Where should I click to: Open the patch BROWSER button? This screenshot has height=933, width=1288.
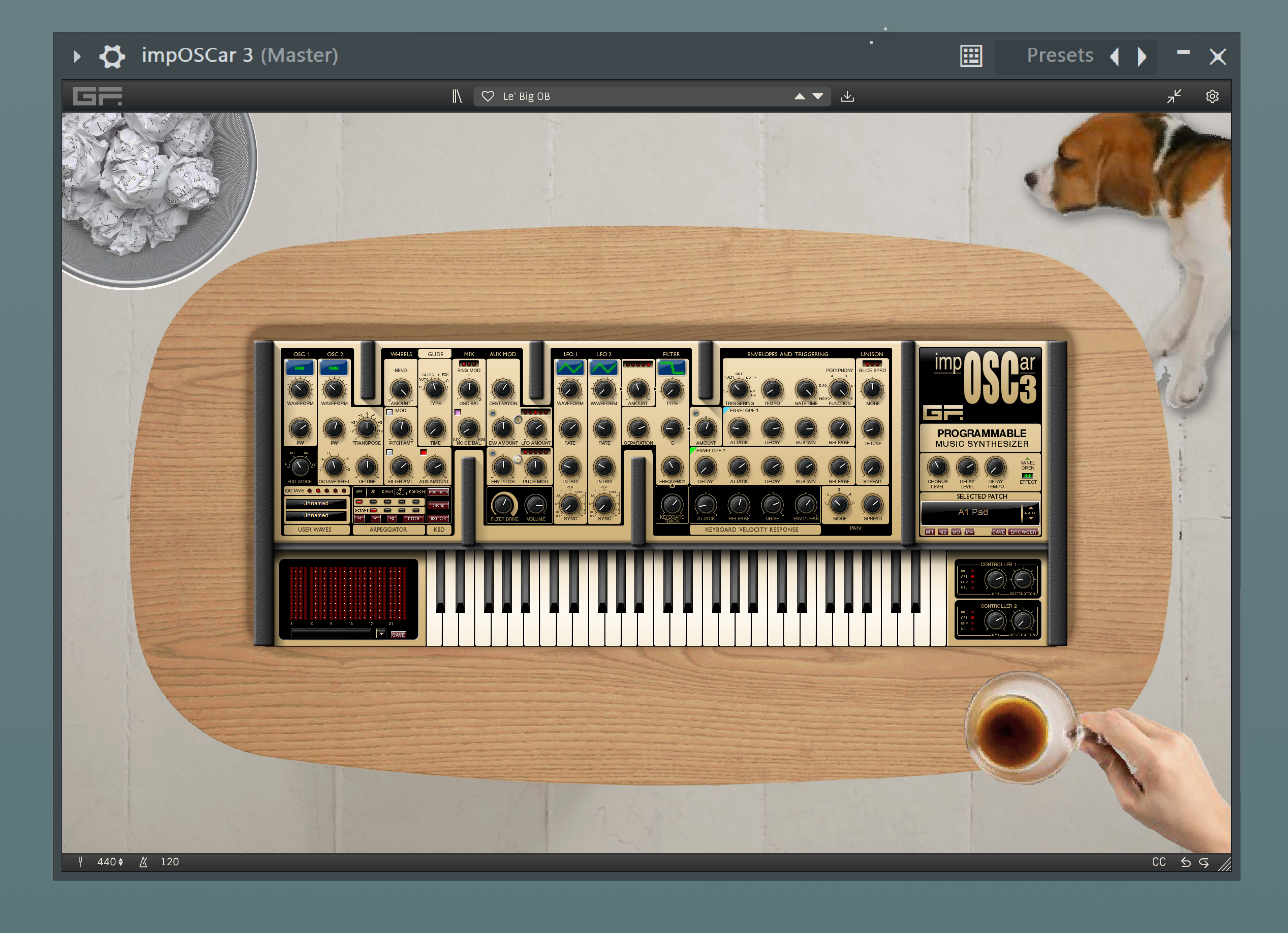(1023, 532)
